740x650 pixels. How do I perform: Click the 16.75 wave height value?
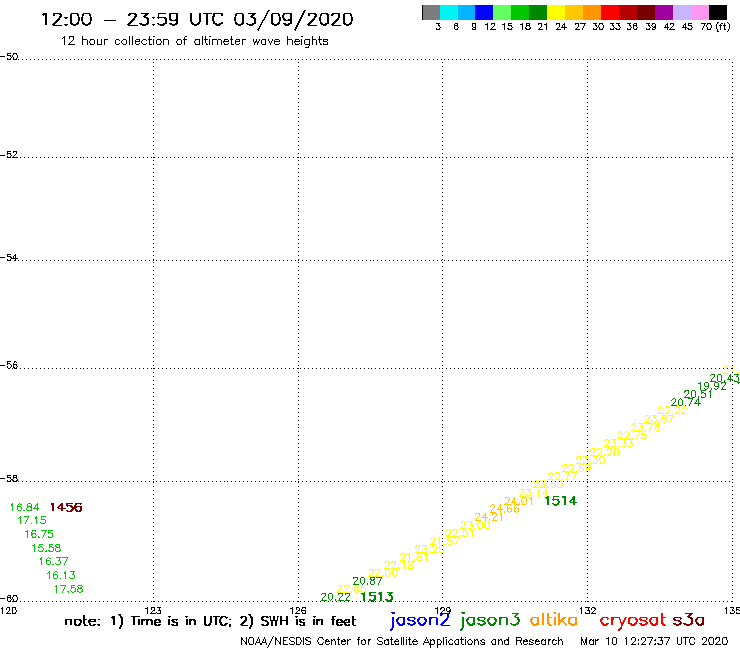coord(39,534)
